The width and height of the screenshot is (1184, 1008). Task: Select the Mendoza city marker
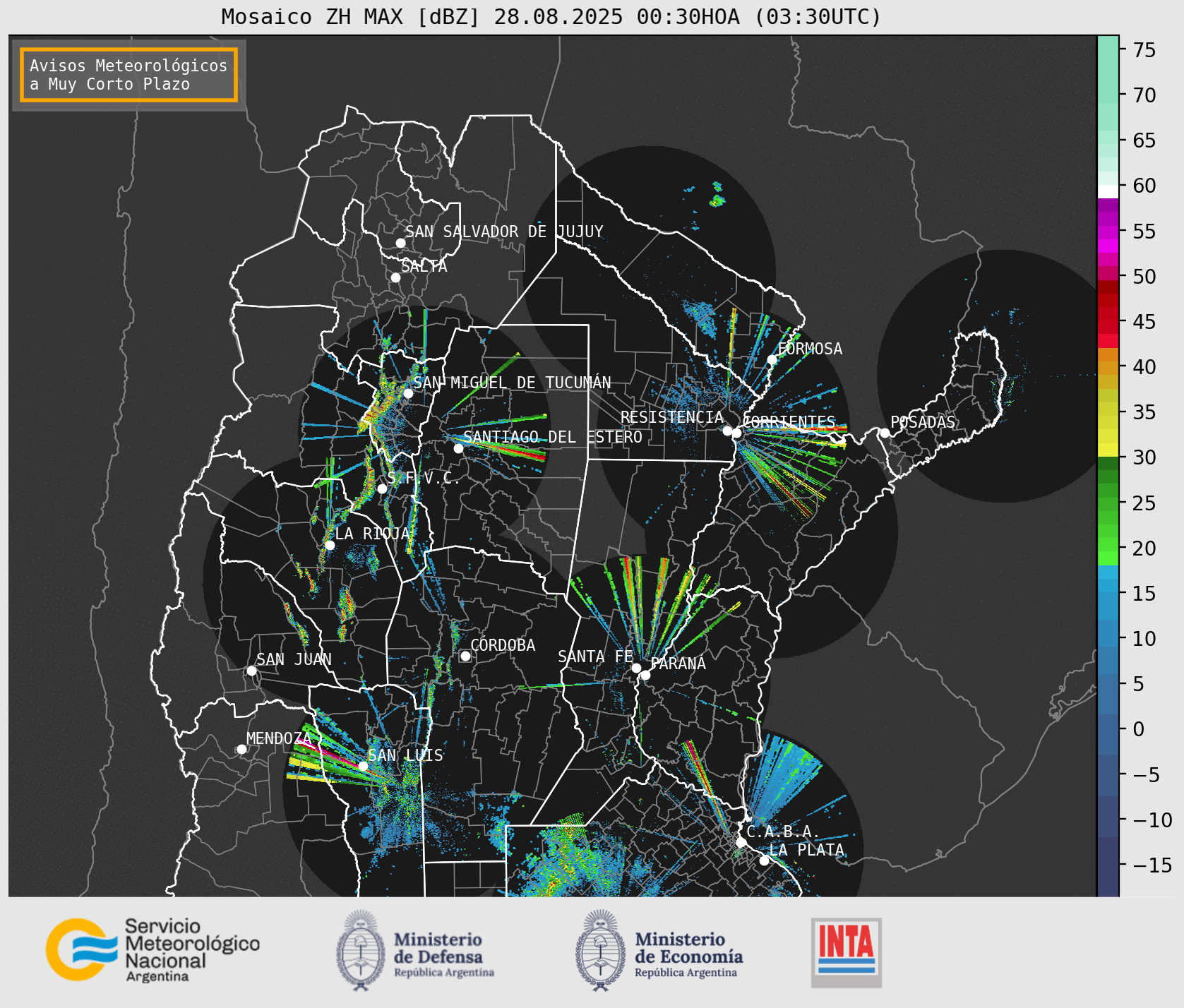click(x=241, y=749)
